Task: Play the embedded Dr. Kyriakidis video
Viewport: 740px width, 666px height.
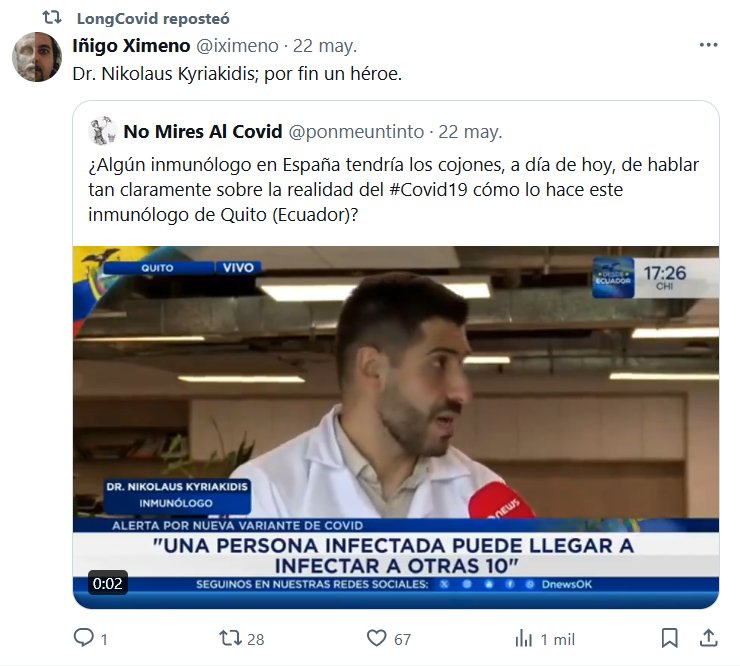Action: (396, 427)
